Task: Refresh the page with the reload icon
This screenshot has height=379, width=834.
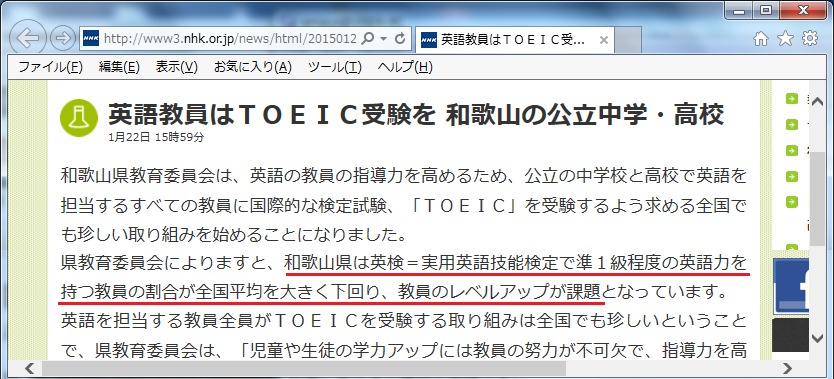Action: [401, 38]
